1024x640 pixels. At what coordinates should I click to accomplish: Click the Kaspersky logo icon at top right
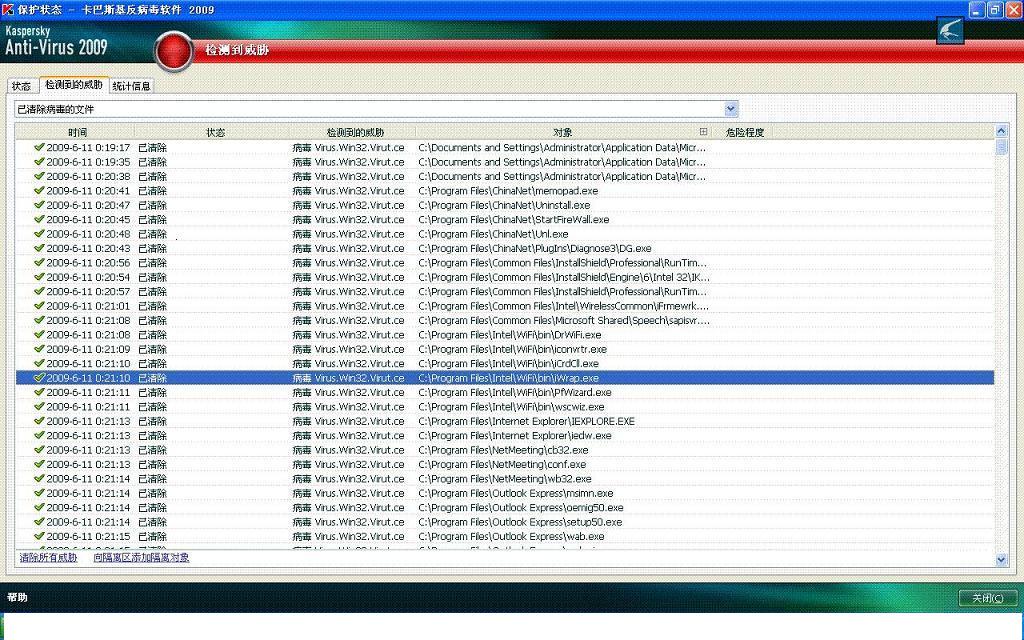[950, 30]
